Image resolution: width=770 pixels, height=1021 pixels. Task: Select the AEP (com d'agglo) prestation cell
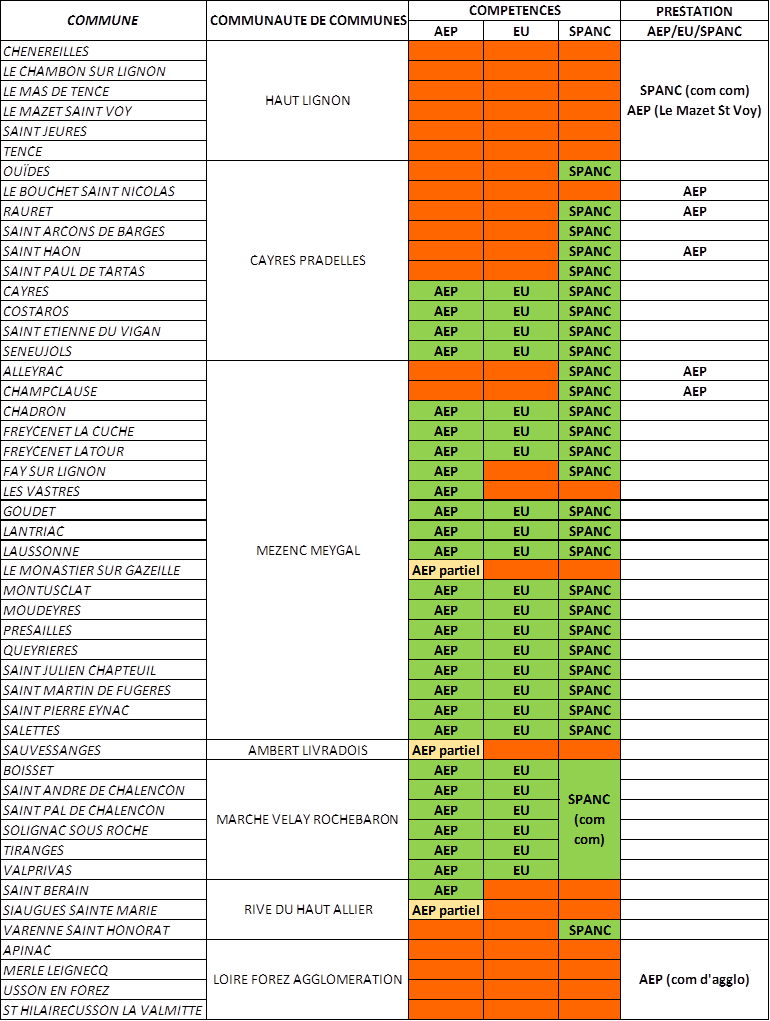point(694,980)
